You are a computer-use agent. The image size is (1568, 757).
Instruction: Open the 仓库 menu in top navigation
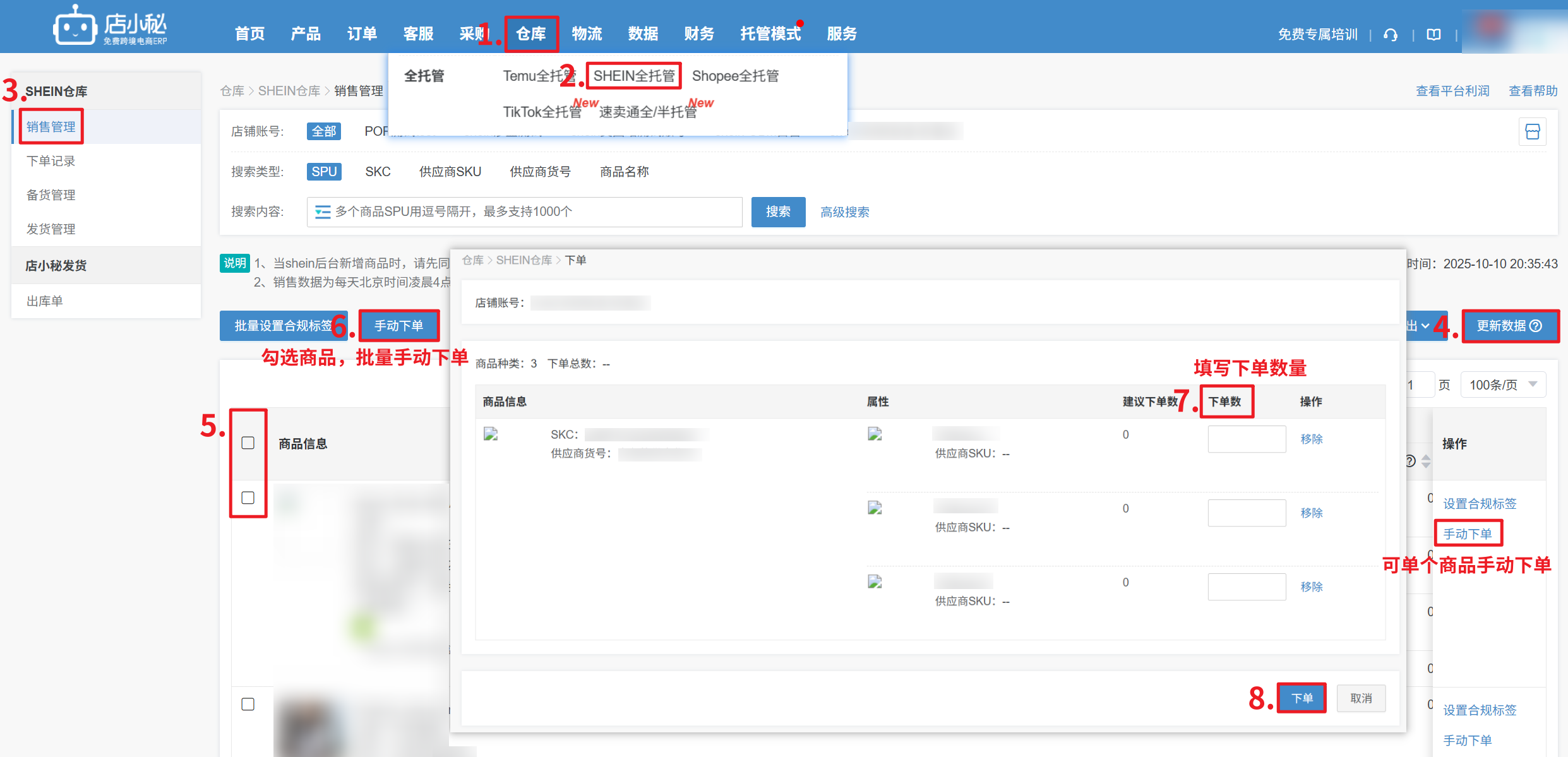(x=530, y=34)
